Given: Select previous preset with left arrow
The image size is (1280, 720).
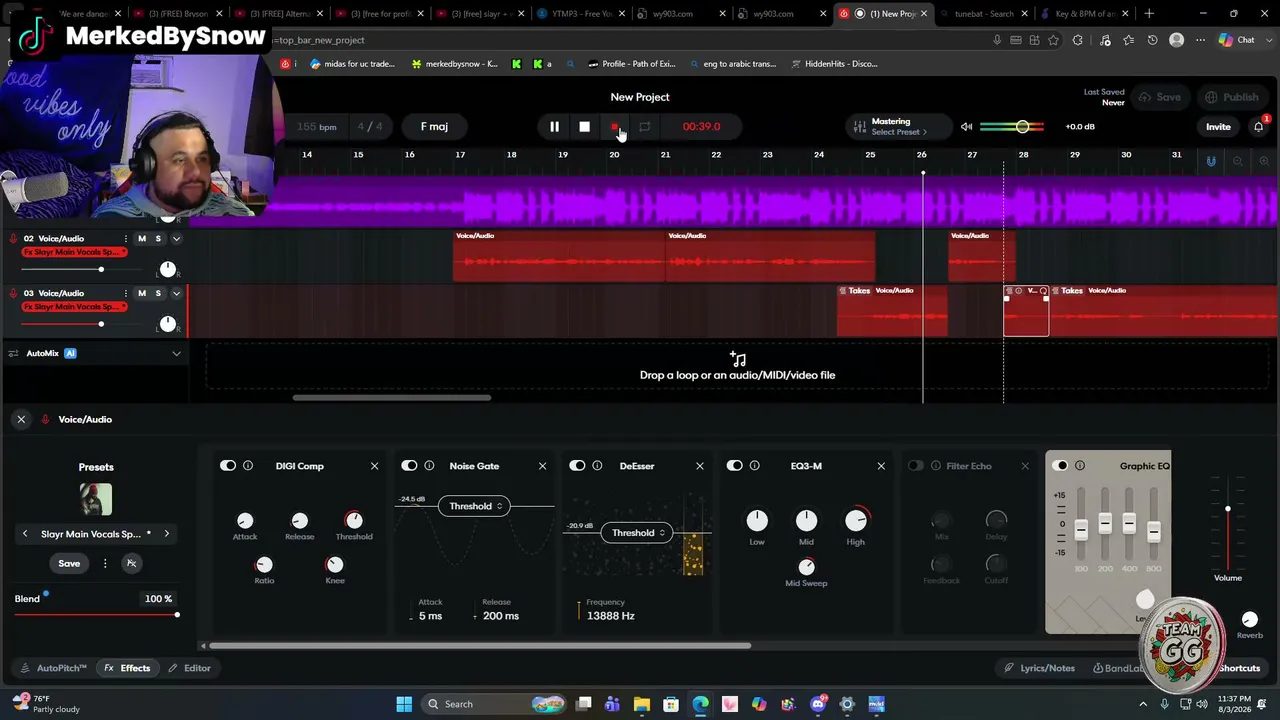Looking at the screenshot, I should pyautogui.click(x=25, y=534).
